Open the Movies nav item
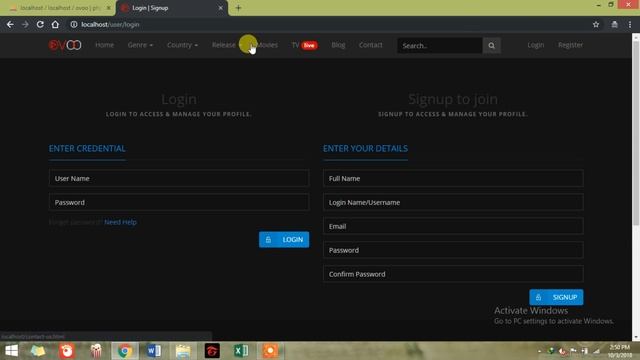 267,45
